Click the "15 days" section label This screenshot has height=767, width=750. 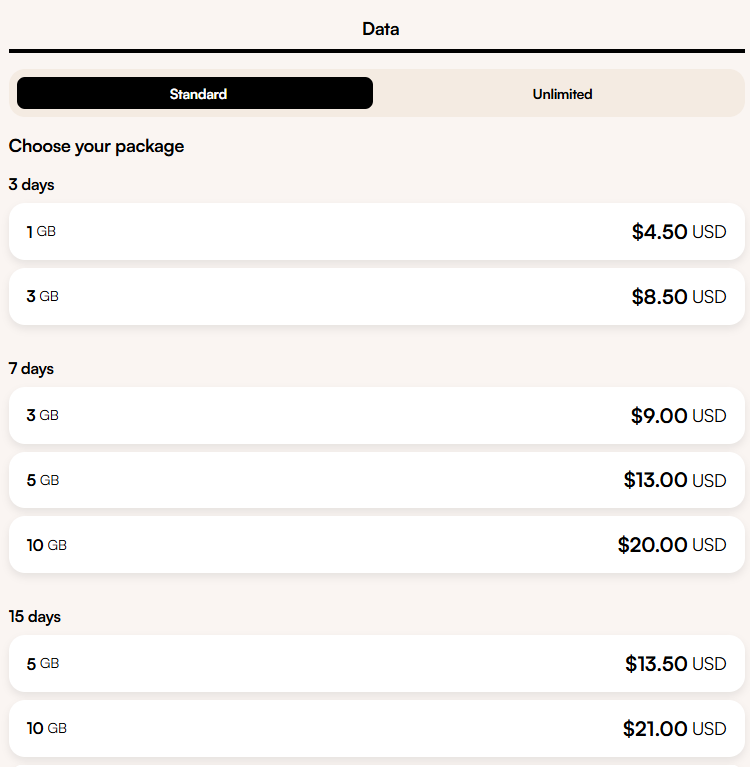(x=35, y=617)
